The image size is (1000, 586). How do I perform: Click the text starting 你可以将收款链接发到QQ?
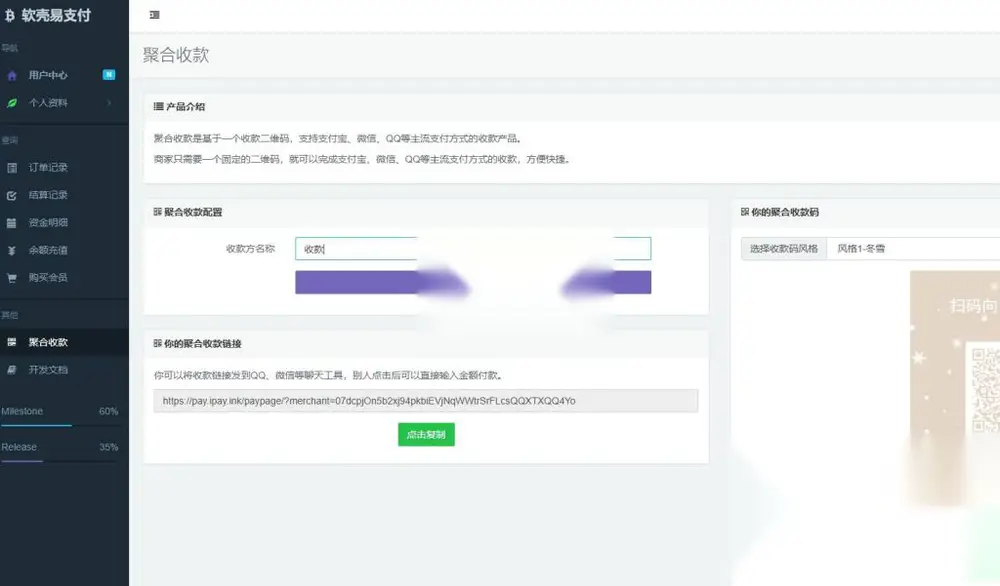coord(329,376)
